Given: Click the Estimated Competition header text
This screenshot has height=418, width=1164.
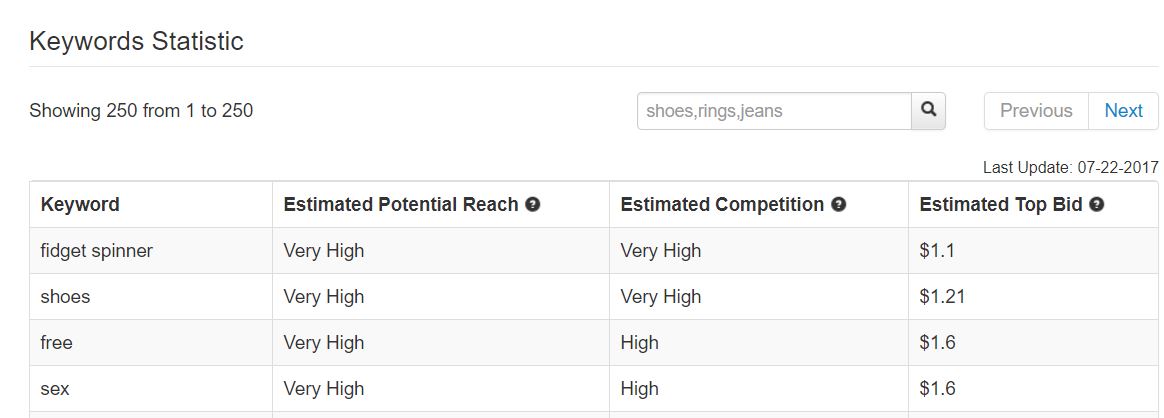Looking at the screenshot, I should (722, 205).
